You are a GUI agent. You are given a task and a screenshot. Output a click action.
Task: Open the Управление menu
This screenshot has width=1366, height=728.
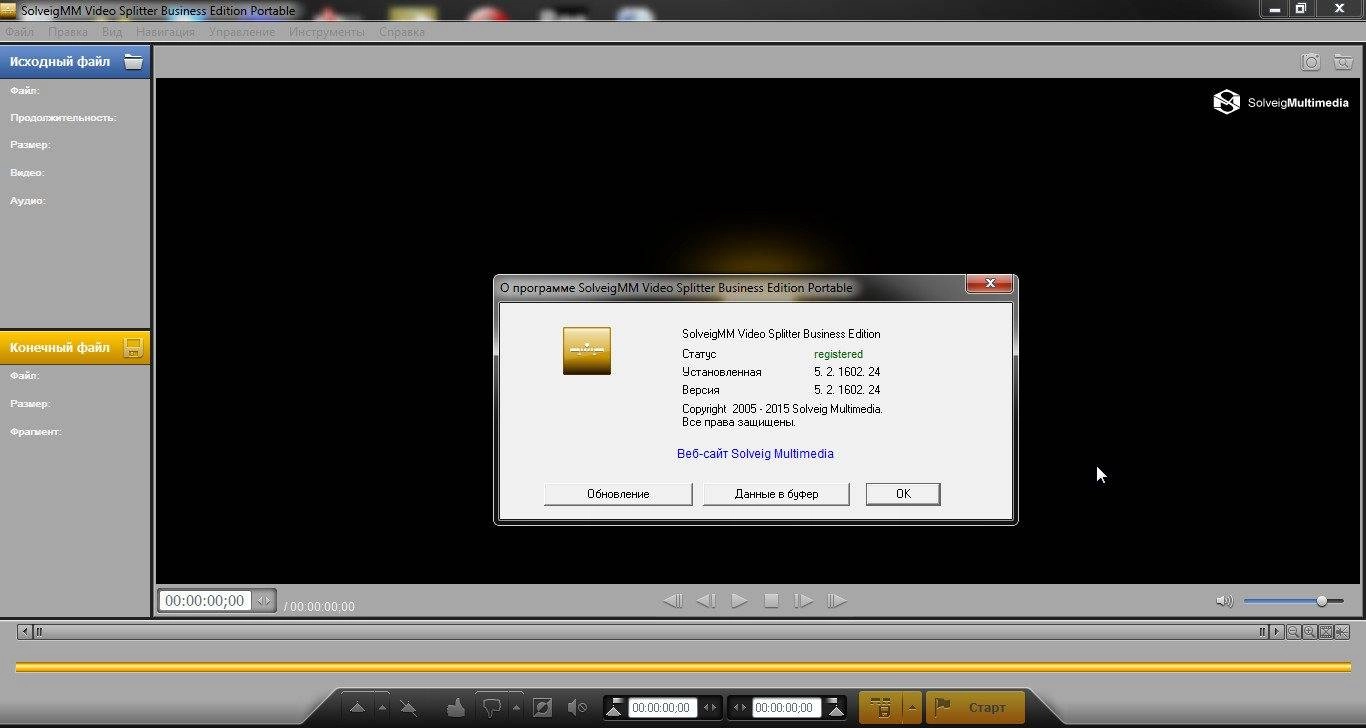click(242, 32)
